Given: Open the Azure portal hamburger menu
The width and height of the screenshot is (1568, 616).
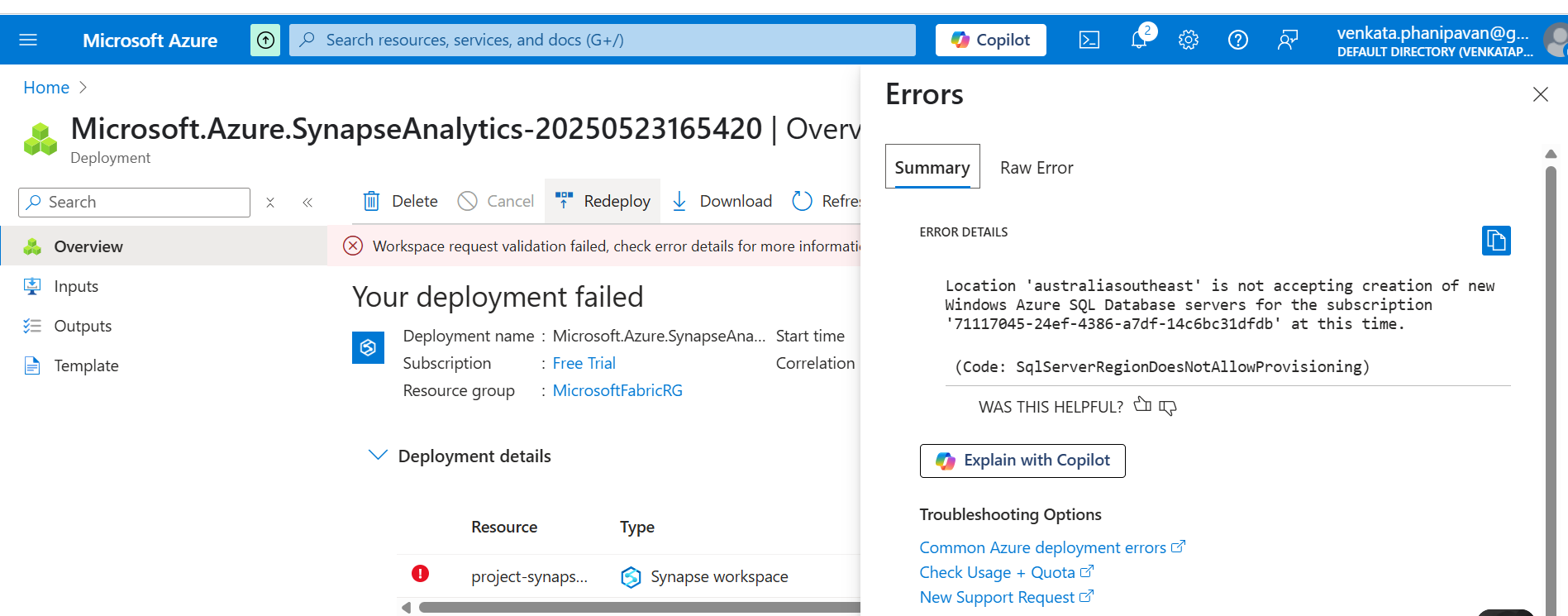Looking at the screenshot, I should (x=28, y=40).
